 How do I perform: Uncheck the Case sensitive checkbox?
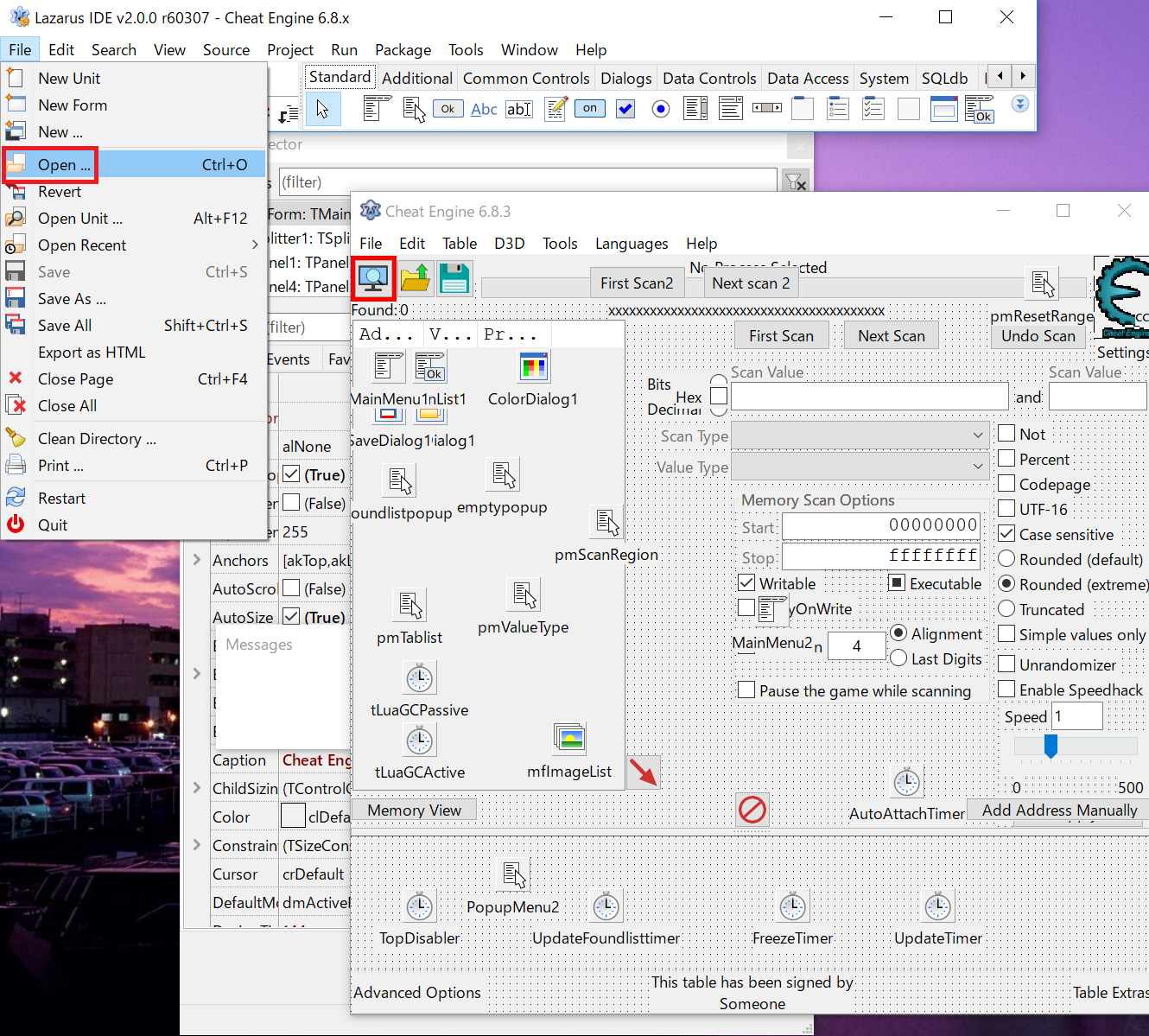[1006, 534]
